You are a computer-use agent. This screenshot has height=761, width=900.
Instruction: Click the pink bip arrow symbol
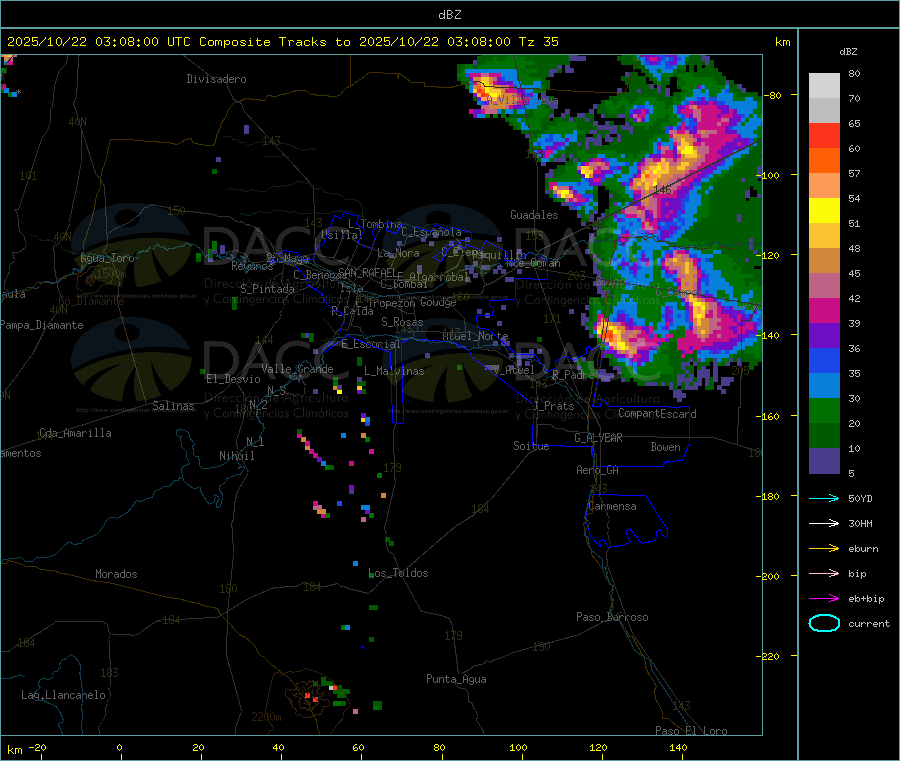(x=824, y=573)
